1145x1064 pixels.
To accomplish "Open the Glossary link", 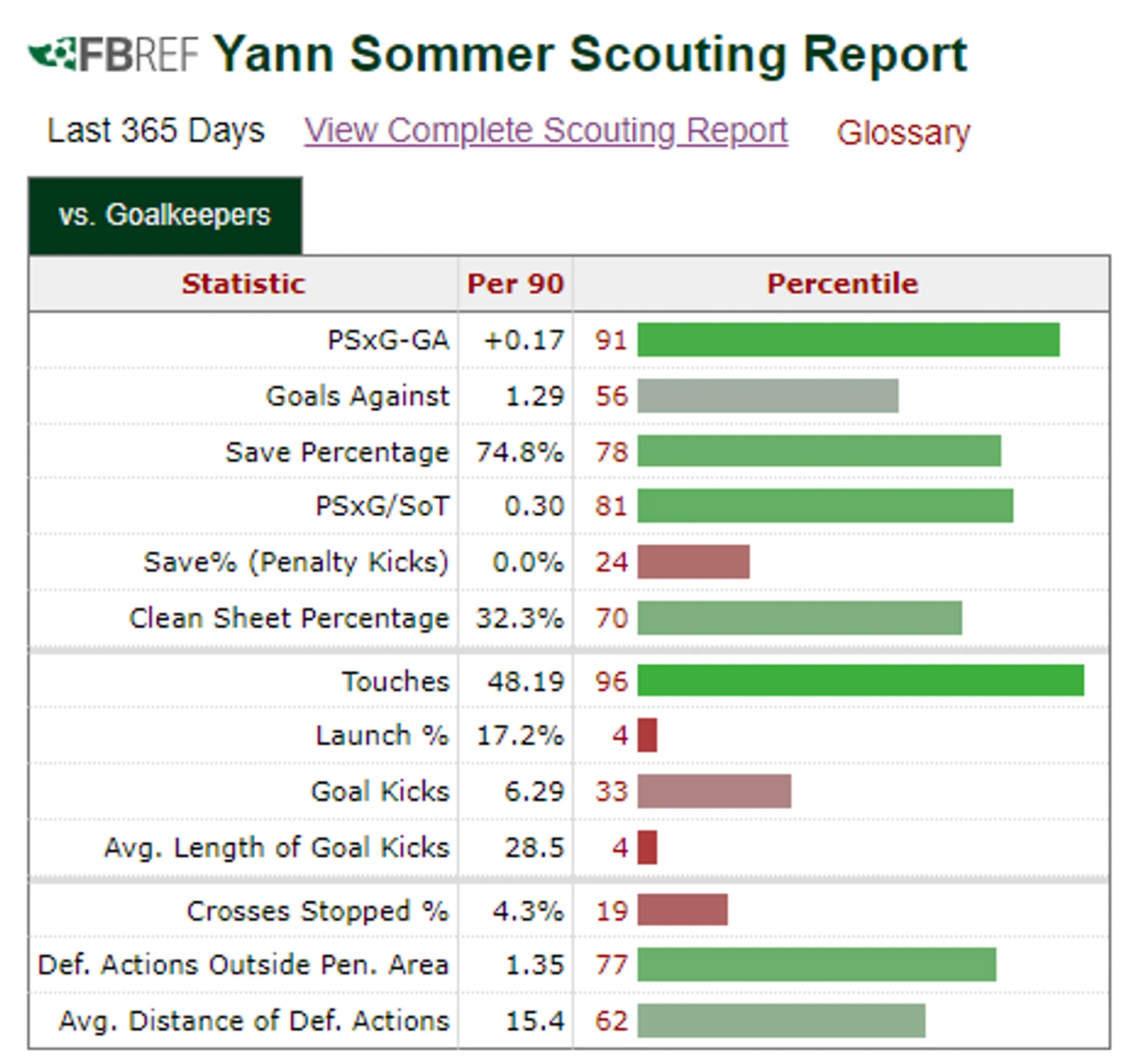I will pyautogui.click(x=903, y=133).
